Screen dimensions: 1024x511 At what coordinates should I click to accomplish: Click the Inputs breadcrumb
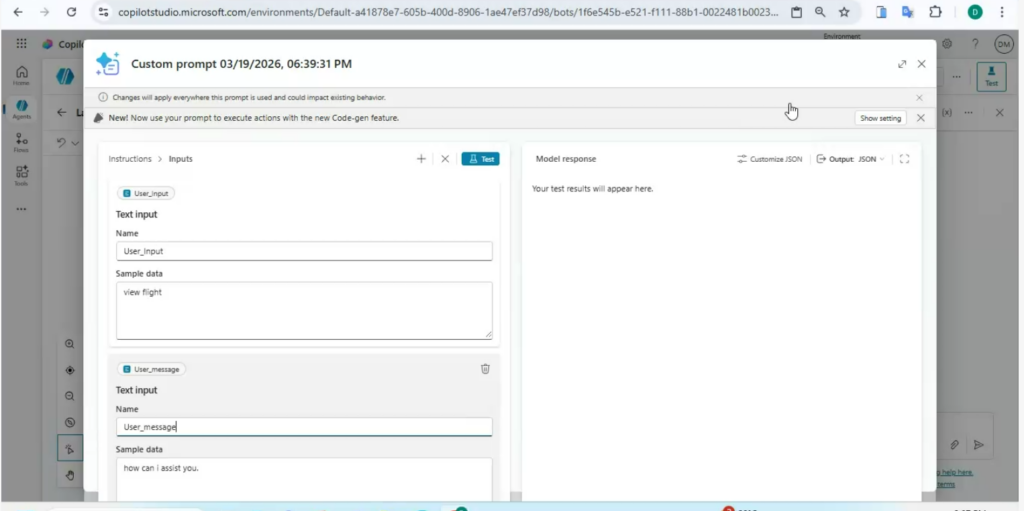point(181,159)
